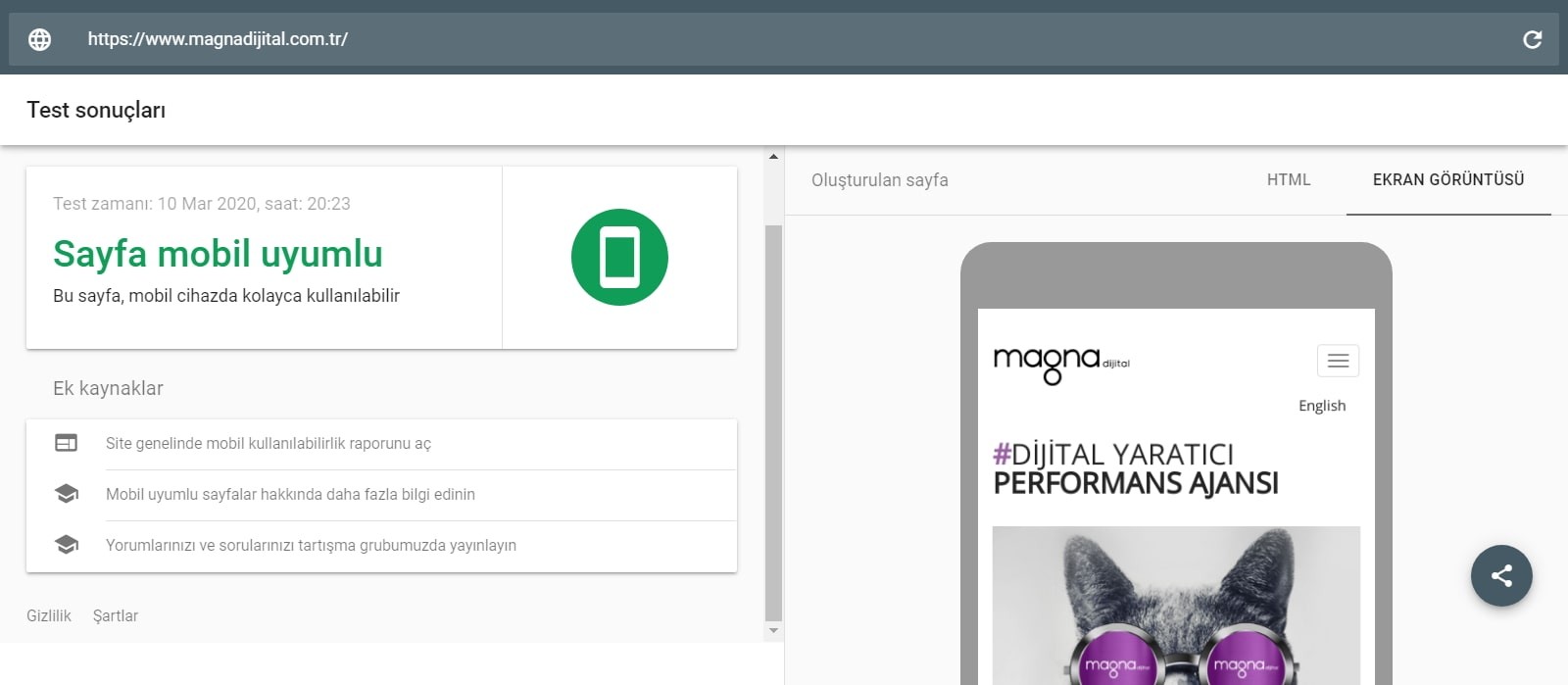The height and width of the screenshot is (685, 1568).
Task: Click the results panel scrollbar thumb
Action: pyautogui.click(x=773, y=422)
